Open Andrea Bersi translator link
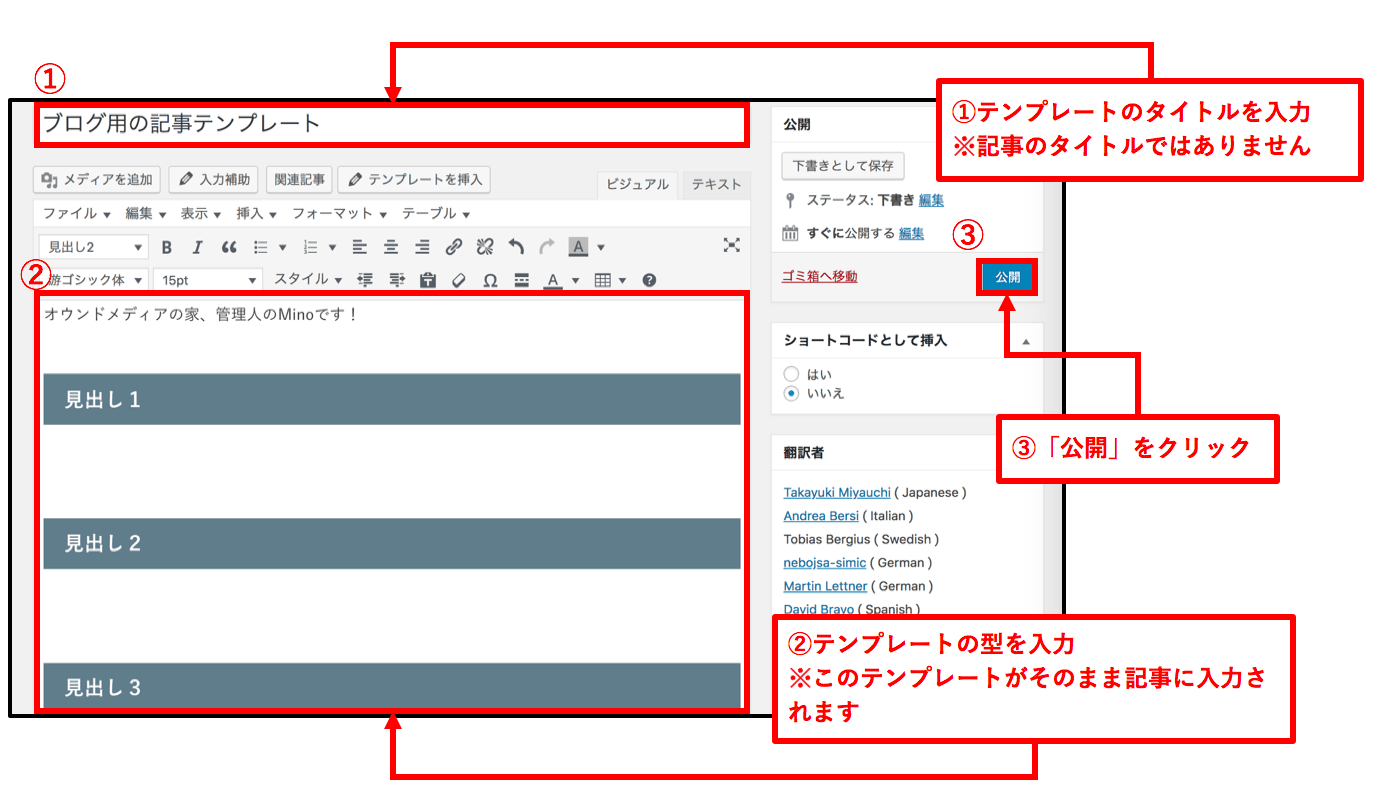The width and height of the screenshot is (1394, 796). click(x=820, y=516)
